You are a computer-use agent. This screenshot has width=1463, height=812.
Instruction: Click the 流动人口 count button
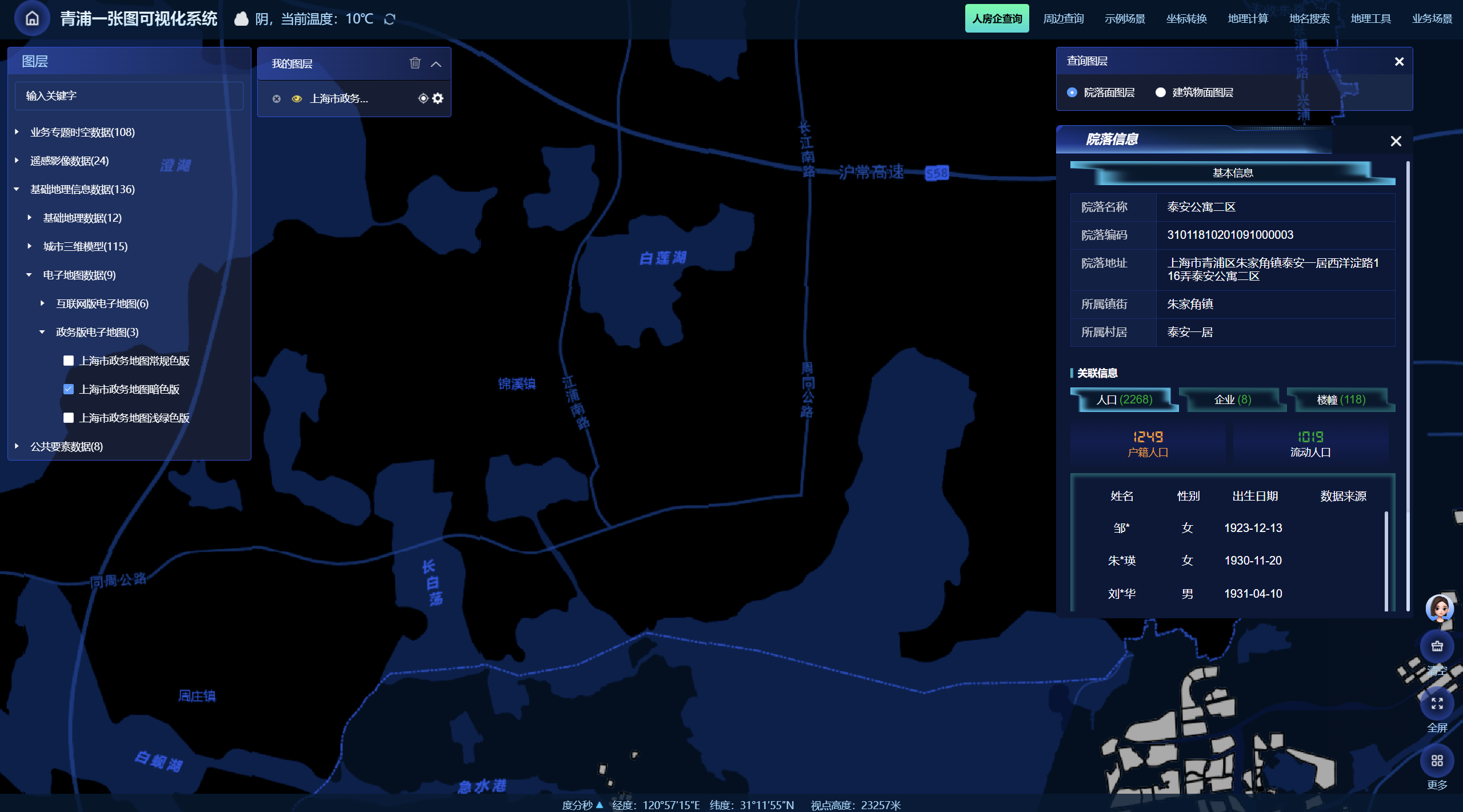(1310, 443)
